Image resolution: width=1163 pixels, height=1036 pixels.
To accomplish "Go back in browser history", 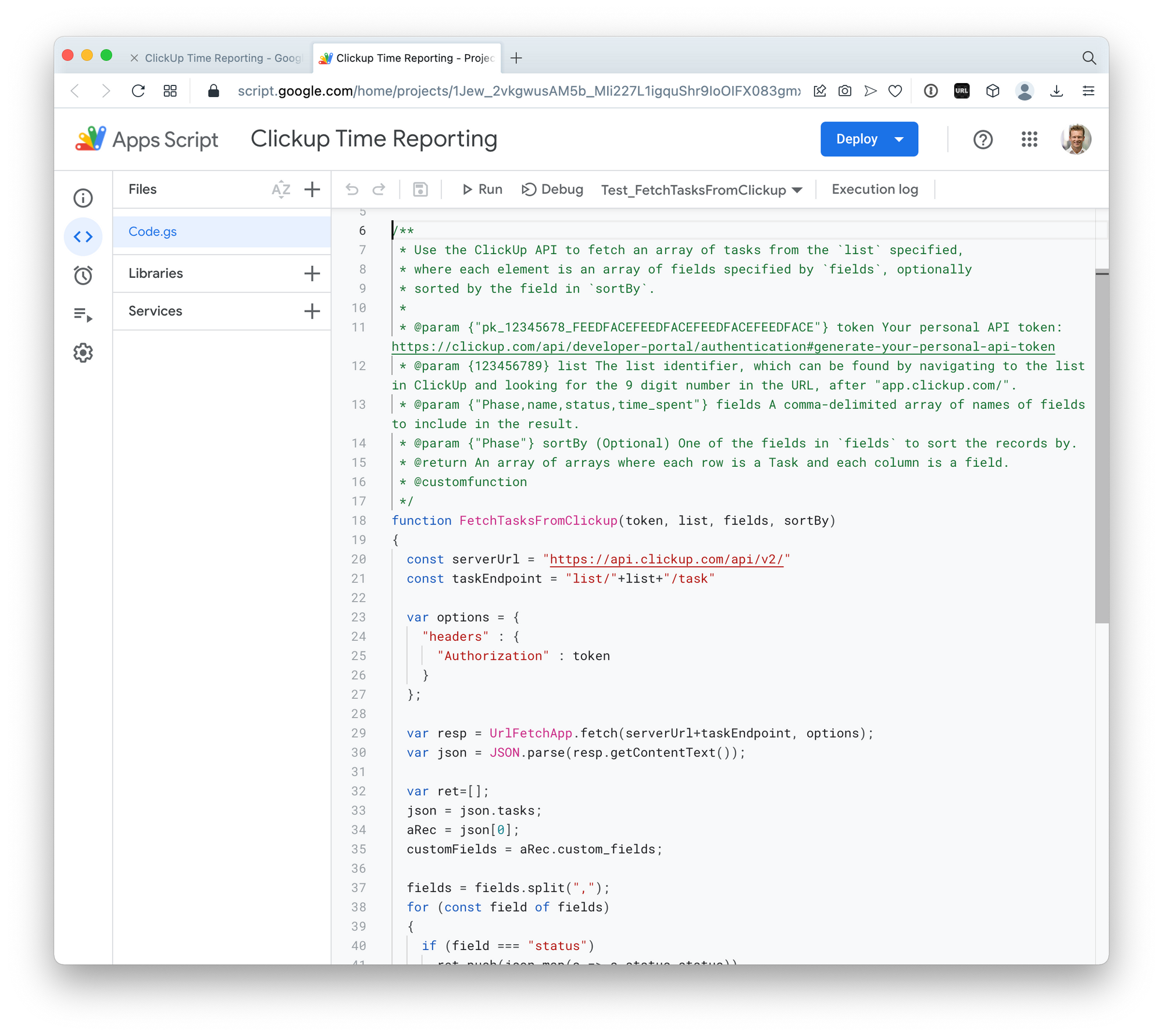I will point(75,91).
